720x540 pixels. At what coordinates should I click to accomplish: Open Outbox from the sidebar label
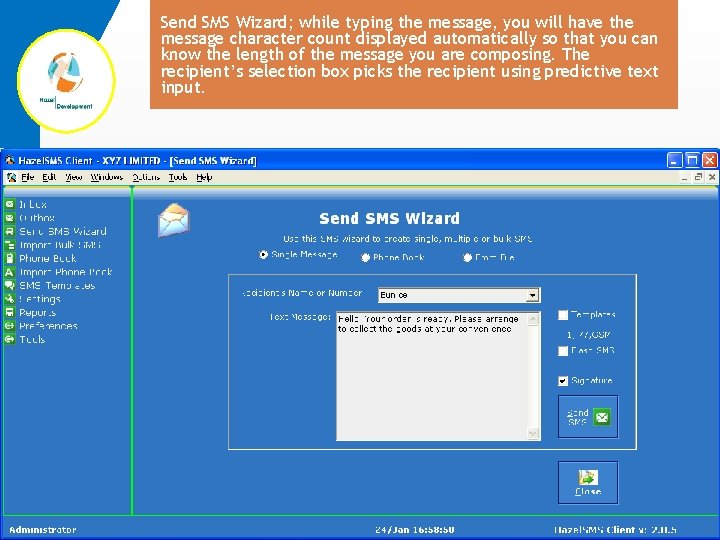tap(37, 218)
